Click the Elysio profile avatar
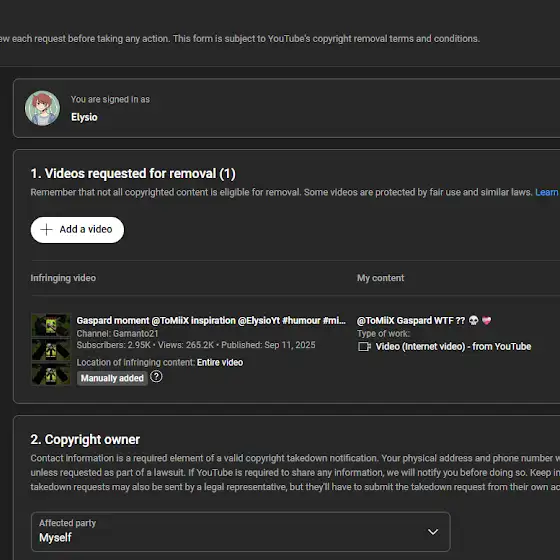 [x=42, y=108]
